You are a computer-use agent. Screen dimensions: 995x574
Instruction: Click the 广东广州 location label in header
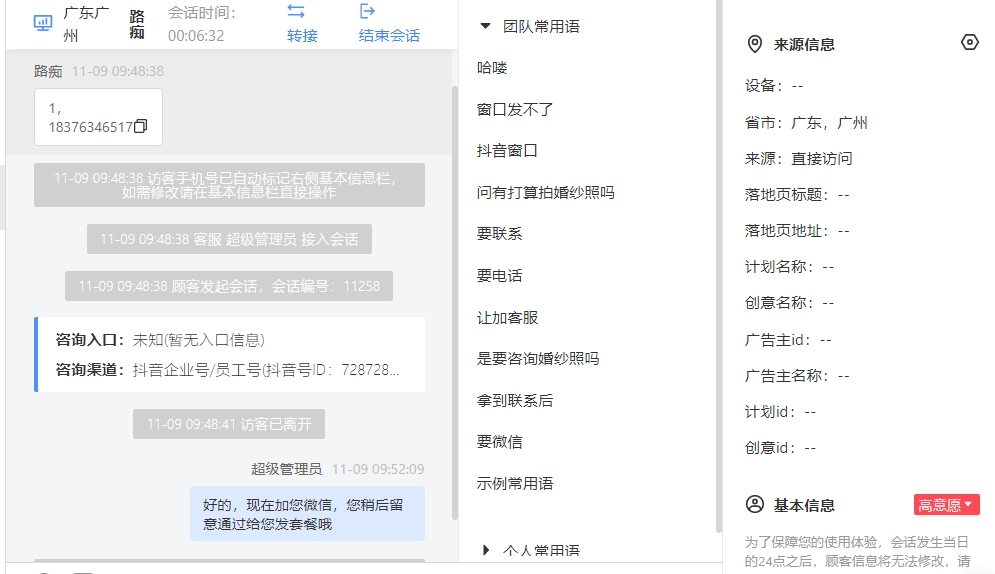86,24
